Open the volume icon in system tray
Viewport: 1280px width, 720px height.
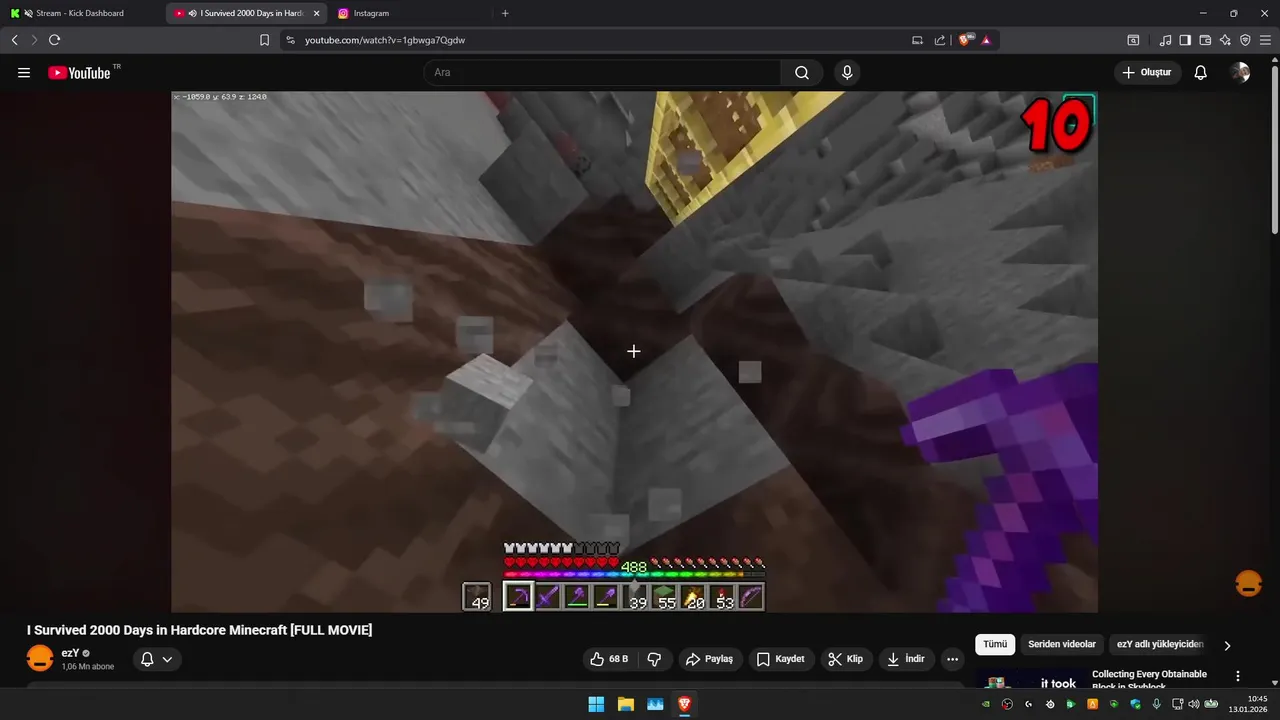[1193, 704]
